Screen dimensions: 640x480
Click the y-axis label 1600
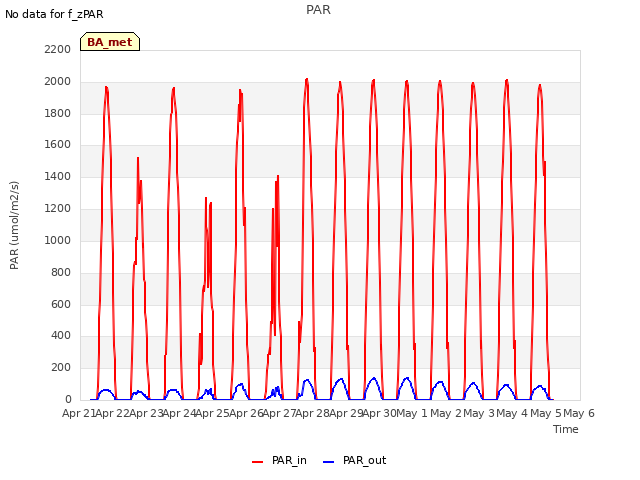click(x=58, y=144)
